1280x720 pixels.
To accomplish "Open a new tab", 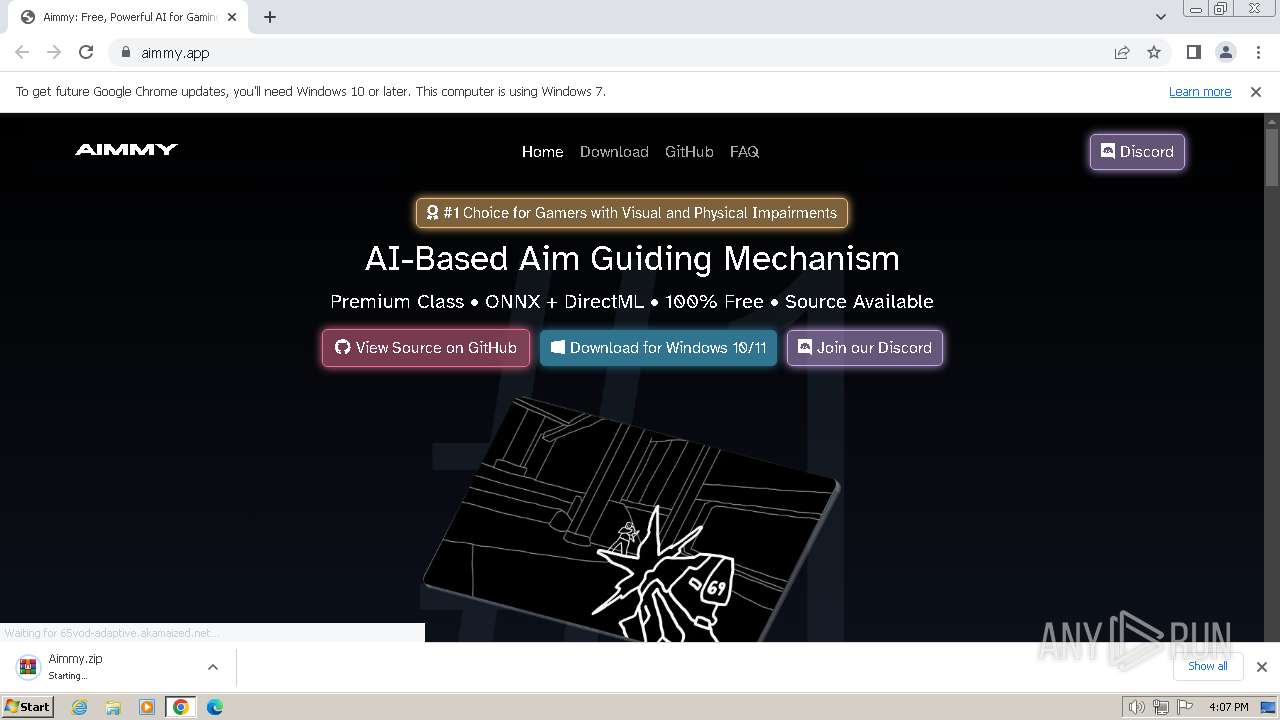I will (270, 17).
